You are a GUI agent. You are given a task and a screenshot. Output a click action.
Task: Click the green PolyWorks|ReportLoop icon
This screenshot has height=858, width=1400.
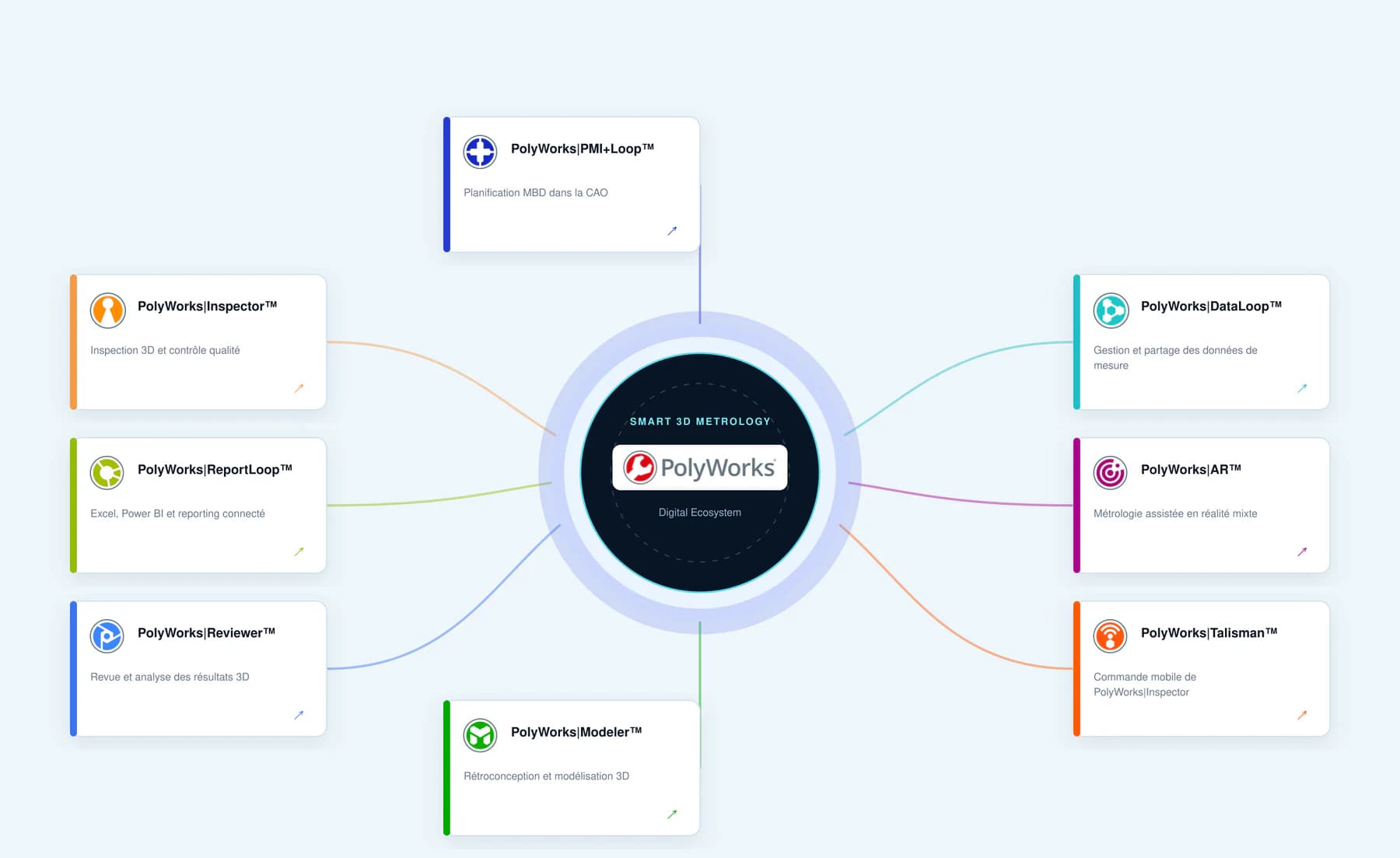tap(107, 473)
